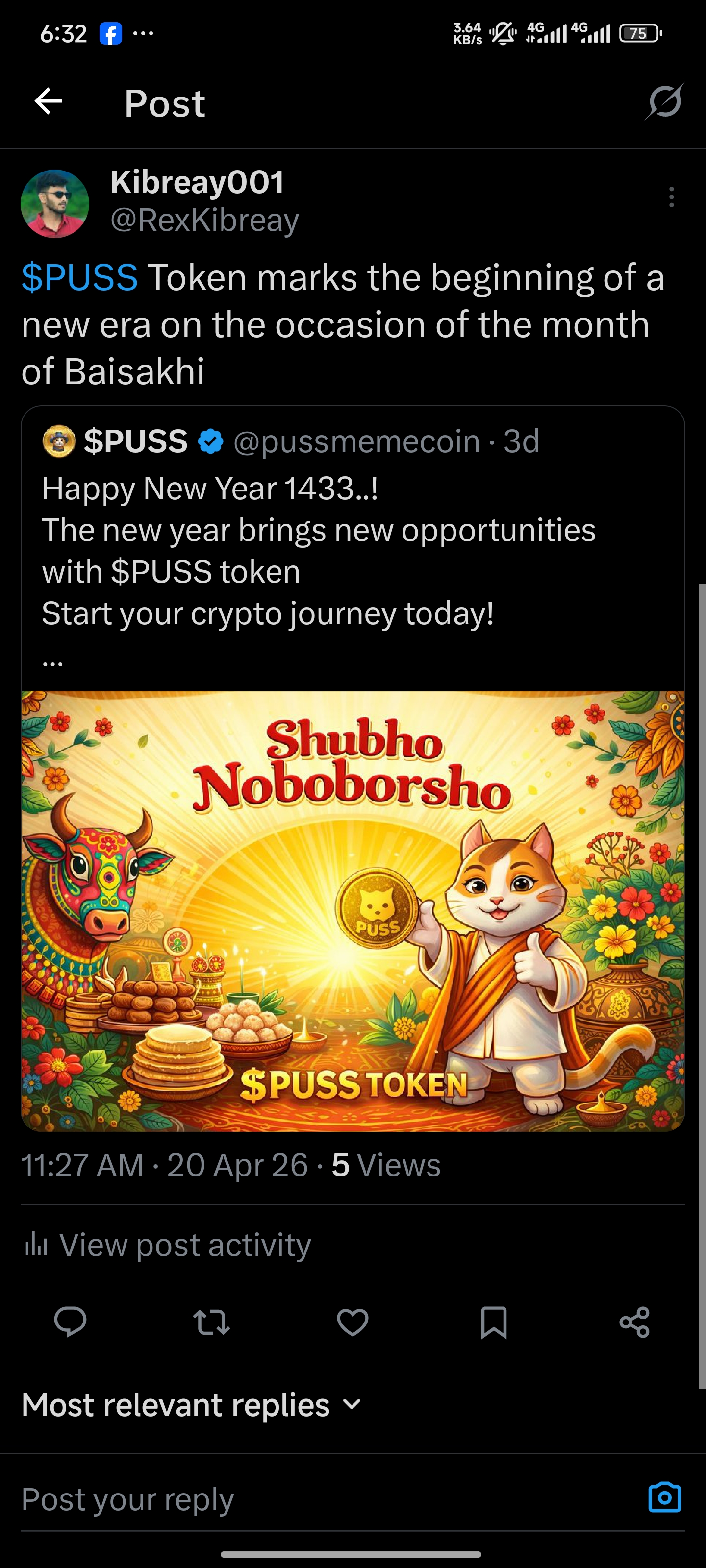Open the share icon
The width and height of the screenshot is (706, 1568).
[x=635, y=1322]
